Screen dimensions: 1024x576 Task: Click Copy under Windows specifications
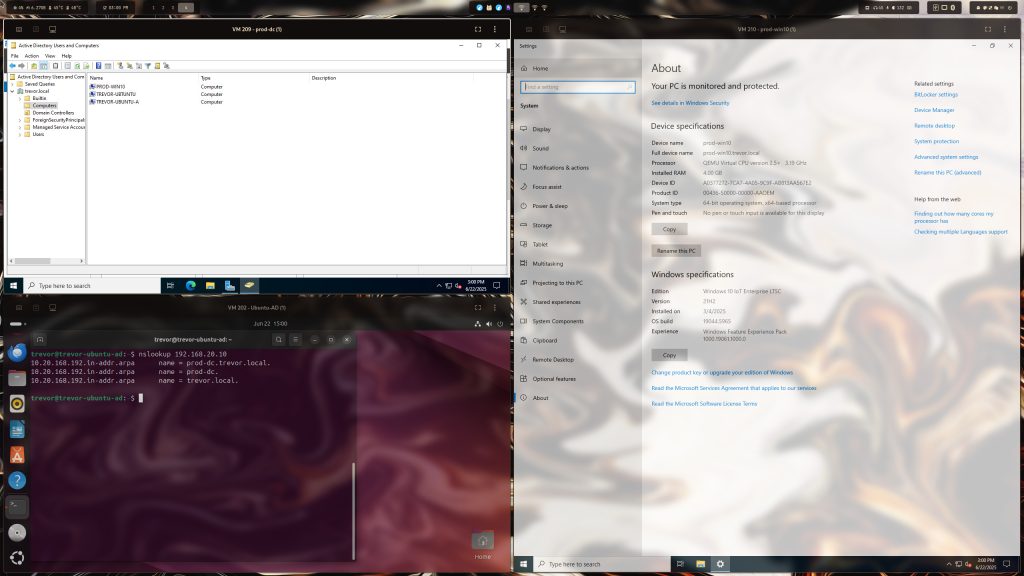tap(669, 355)
